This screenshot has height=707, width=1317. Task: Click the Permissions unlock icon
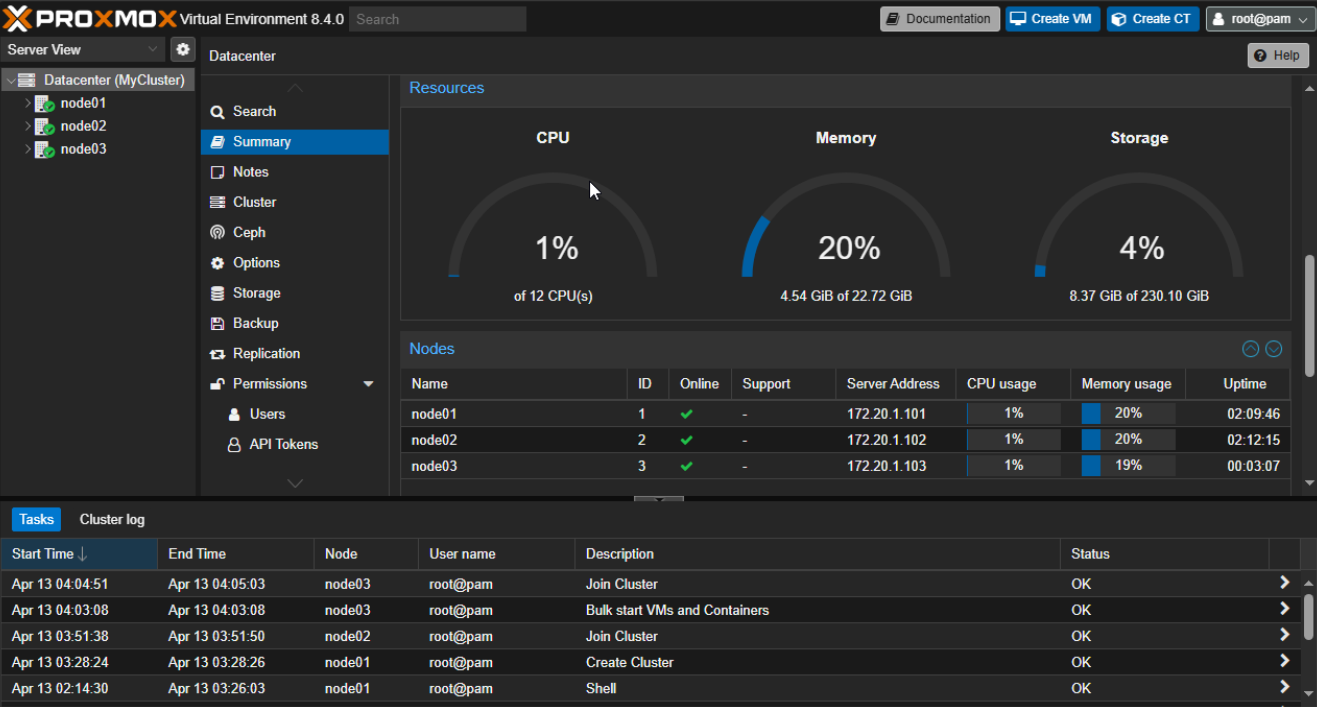click(x=217, y=384)
